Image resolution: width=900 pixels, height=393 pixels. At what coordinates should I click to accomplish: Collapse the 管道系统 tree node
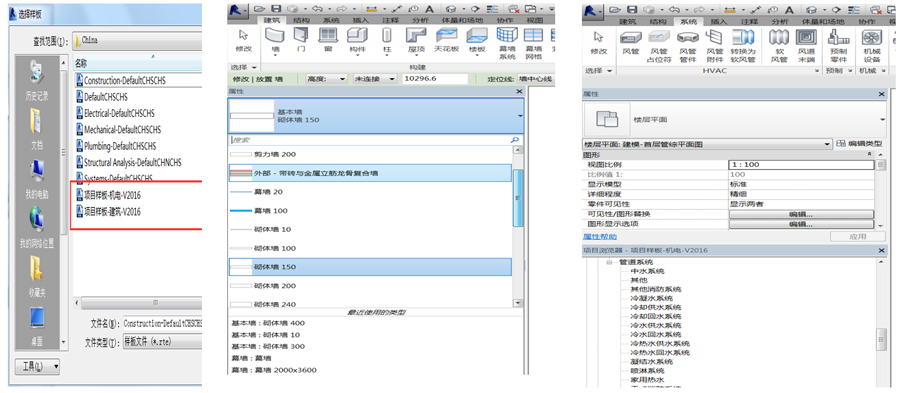click(610, 262)
